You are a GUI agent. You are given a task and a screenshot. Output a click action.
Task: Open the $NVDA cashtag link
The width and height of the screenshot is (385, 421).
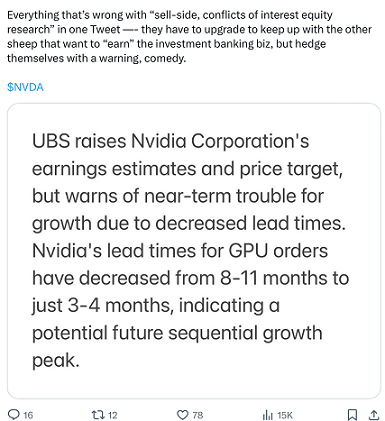(25, 87)
